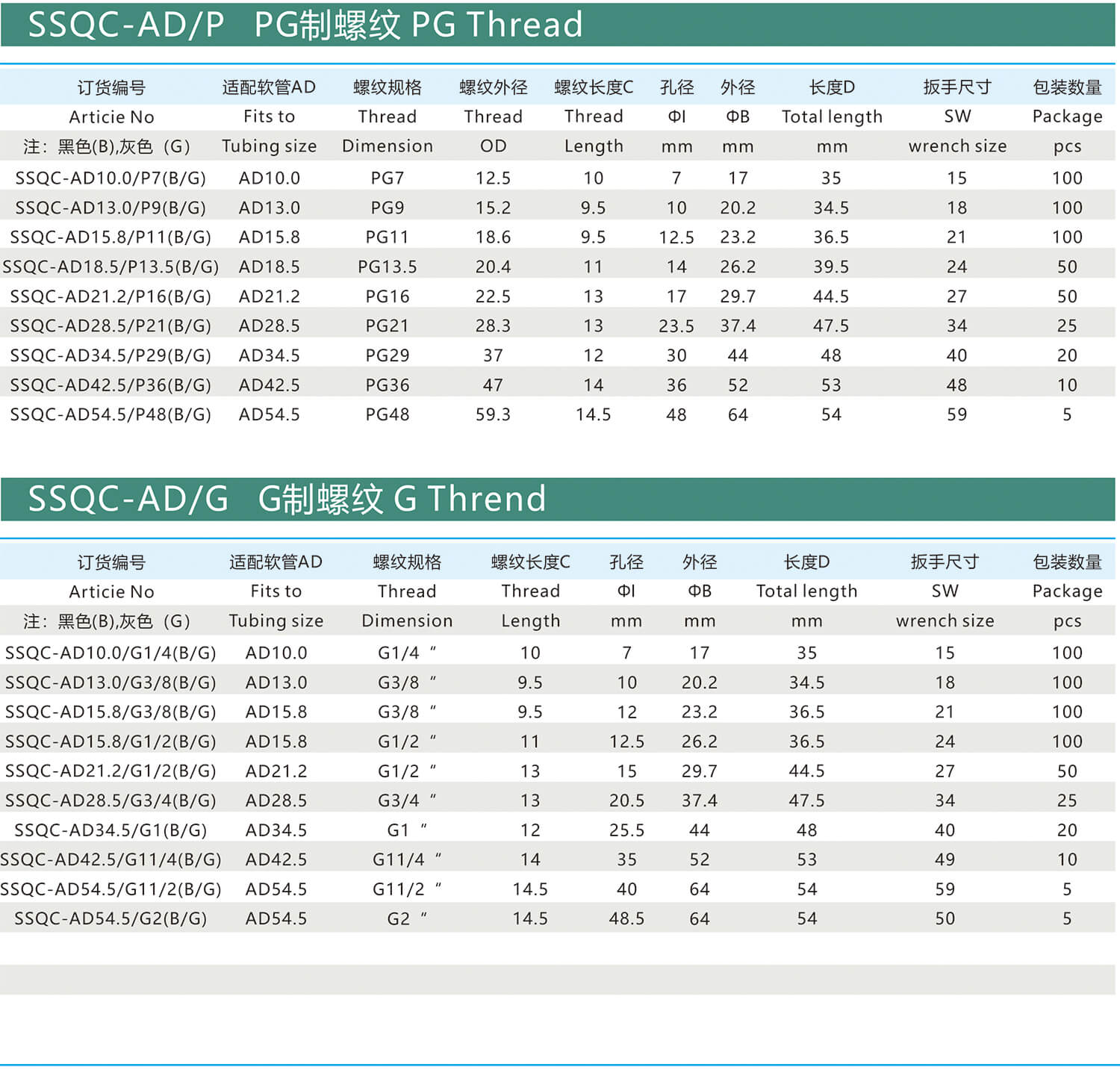Click the Package header in G table
This screenshot has width=1120, height=1070.
click(x=1067, y=591)
